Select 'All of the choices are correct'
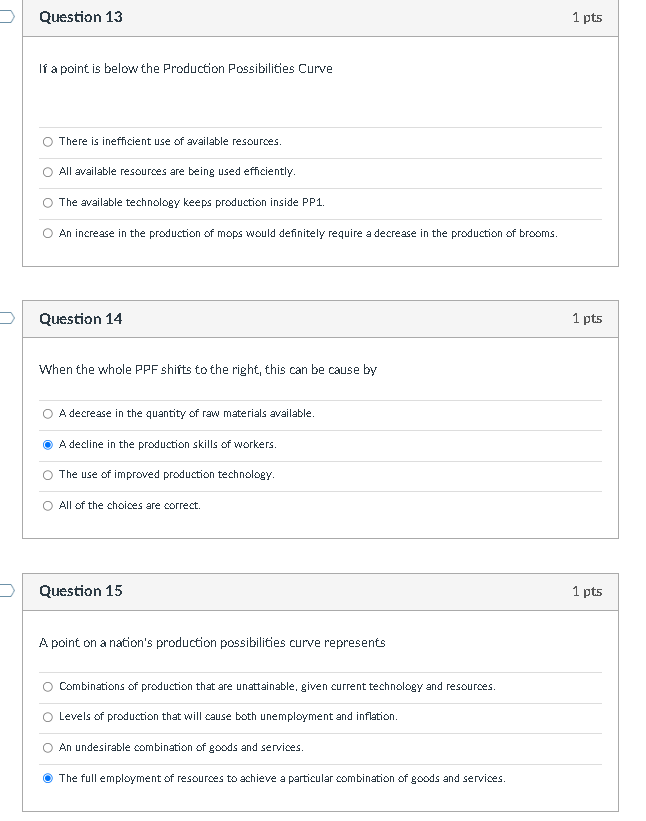Screen dimensions: 646x821 coord(47,505)
